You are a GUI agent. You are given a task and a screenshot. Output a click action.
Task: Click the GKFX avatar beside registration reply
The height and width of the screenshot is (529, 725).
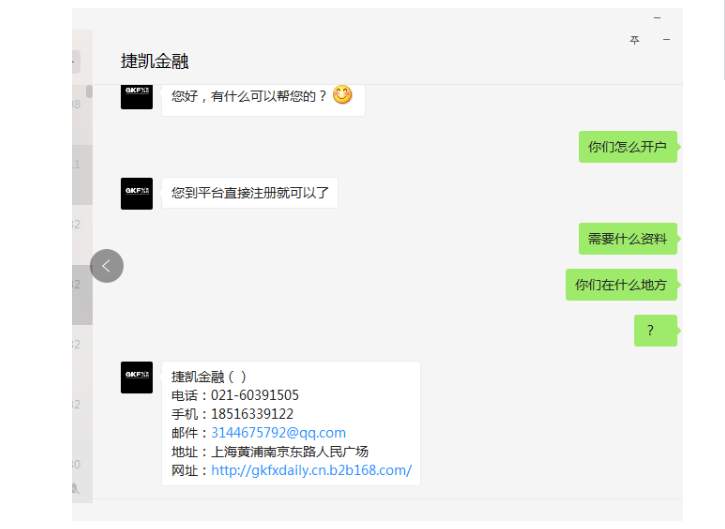pos(136,194)
